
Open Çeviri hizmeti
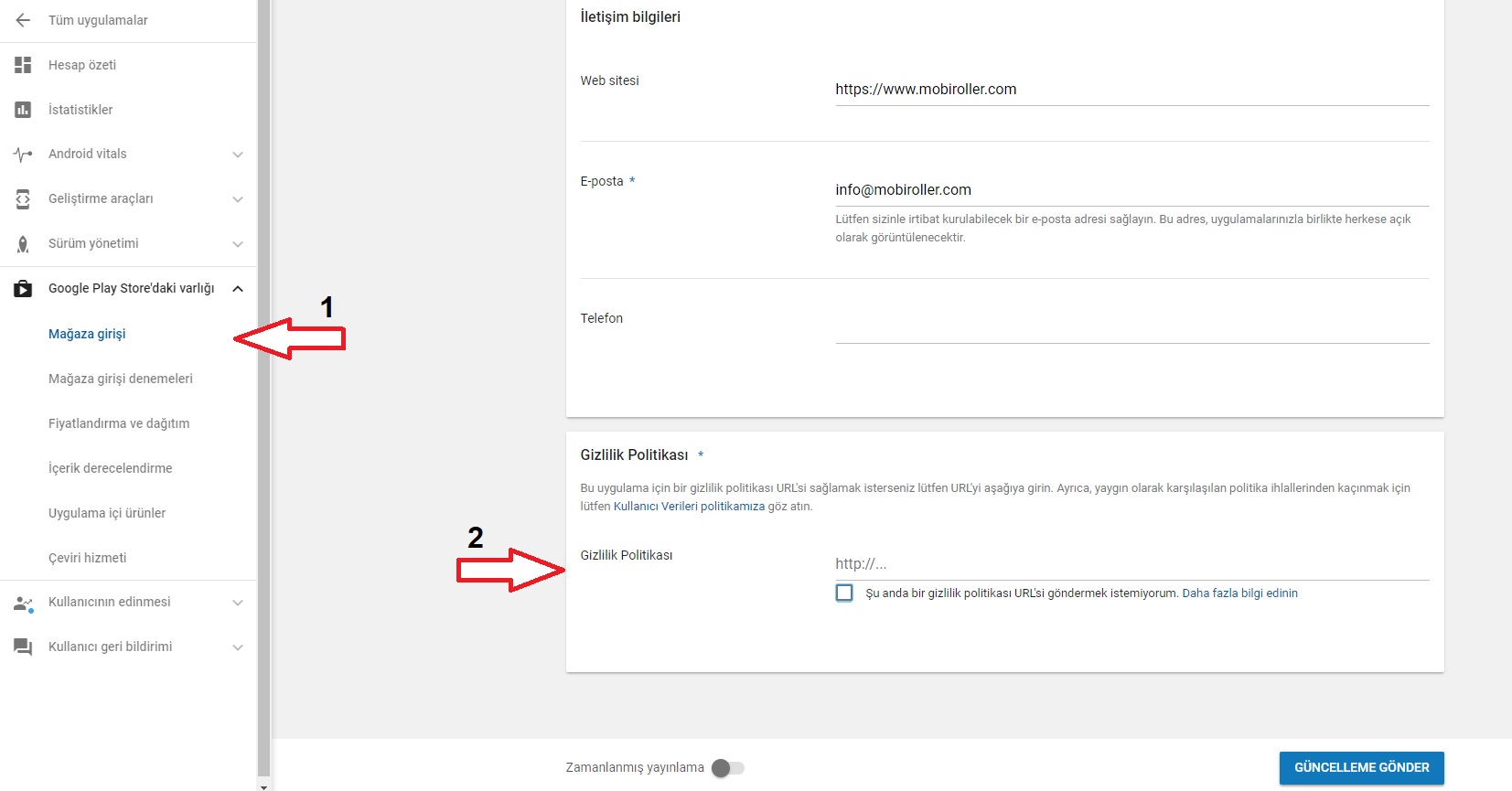click(88, 558)
